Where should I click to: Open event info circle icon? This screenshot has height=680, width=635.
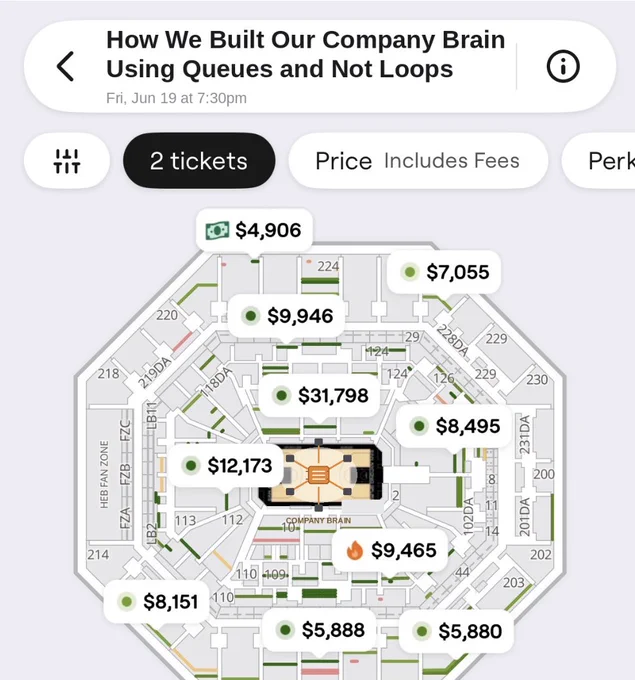point(563,66)
